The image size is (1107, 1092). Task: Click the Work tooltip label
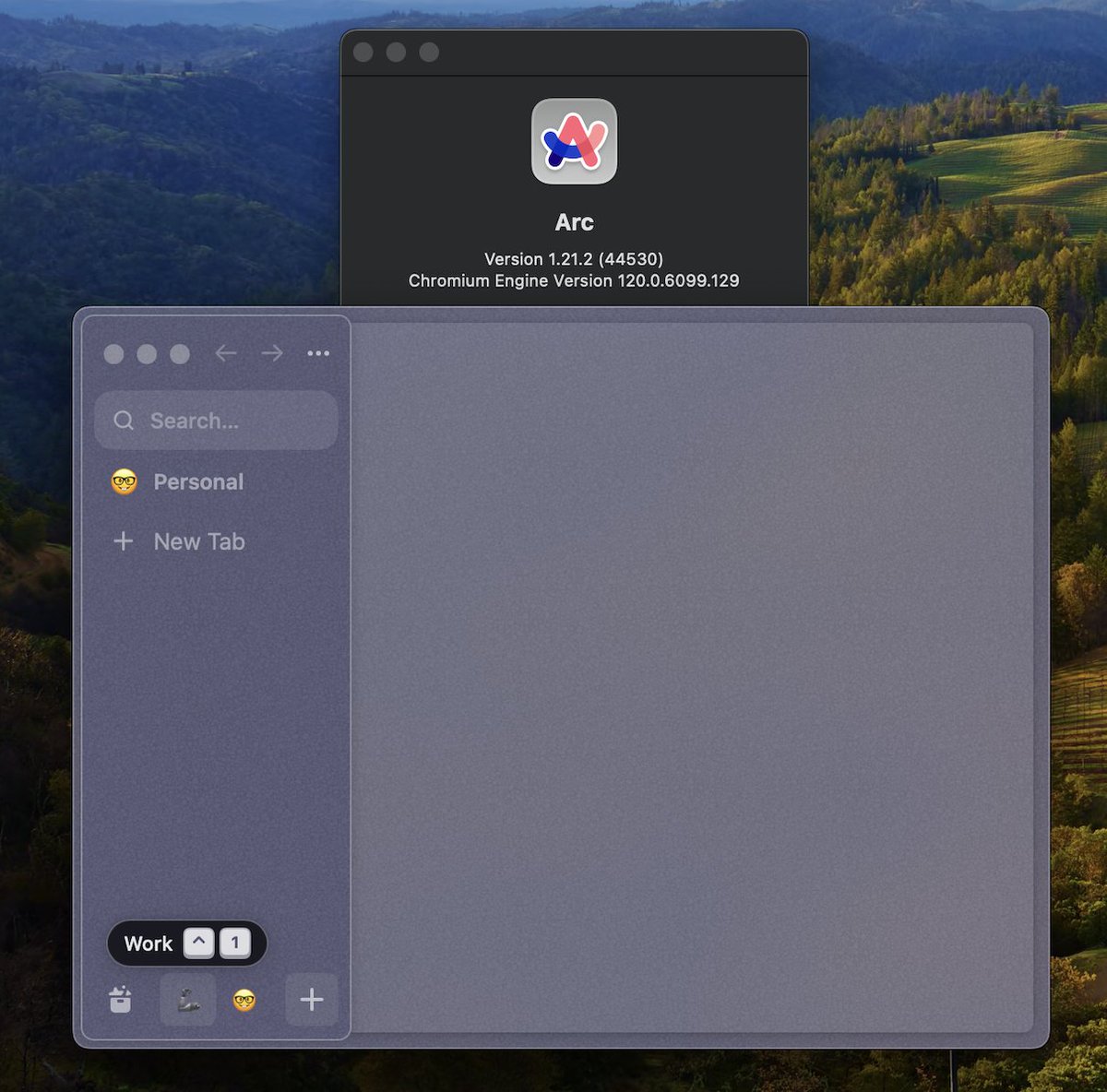click(x=149, y=944)
